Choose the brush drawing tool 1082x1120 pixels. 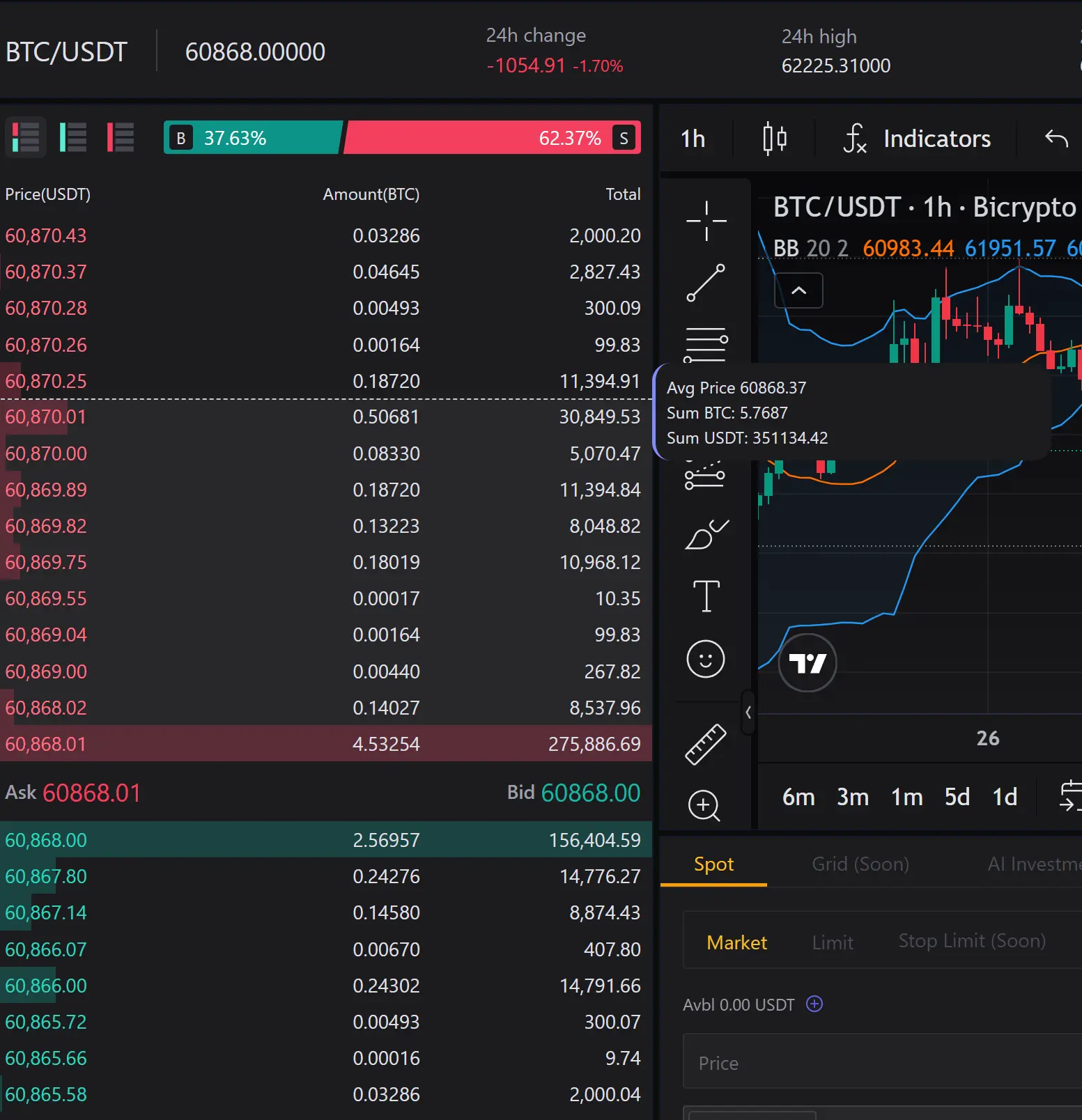click(x=706, y=535)
